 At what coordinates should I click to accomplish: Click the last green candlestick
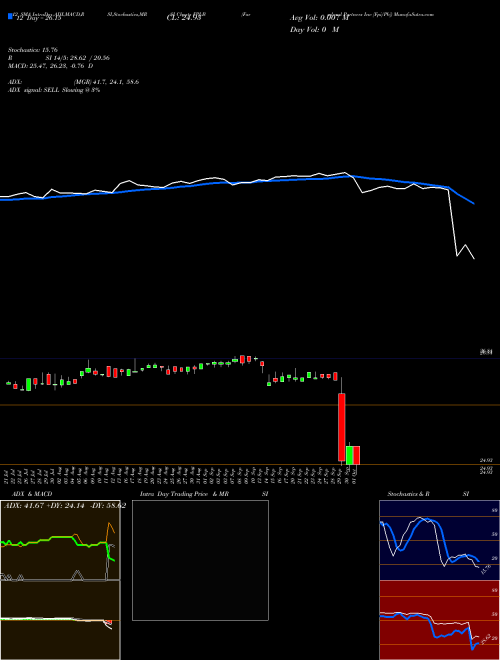coord(349,455)
